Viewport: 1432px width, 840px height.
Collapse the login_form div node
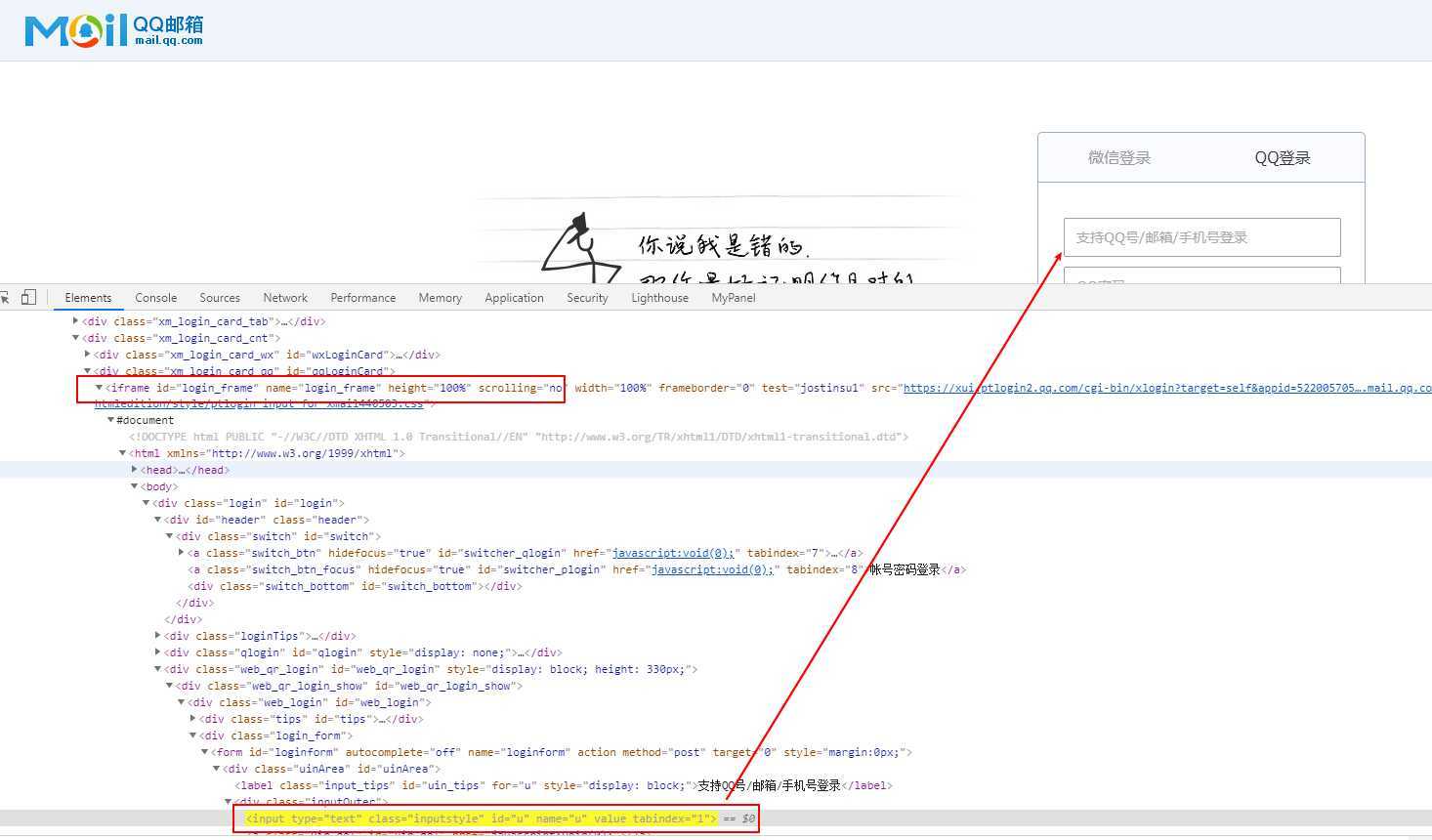(x=193, y=735)
